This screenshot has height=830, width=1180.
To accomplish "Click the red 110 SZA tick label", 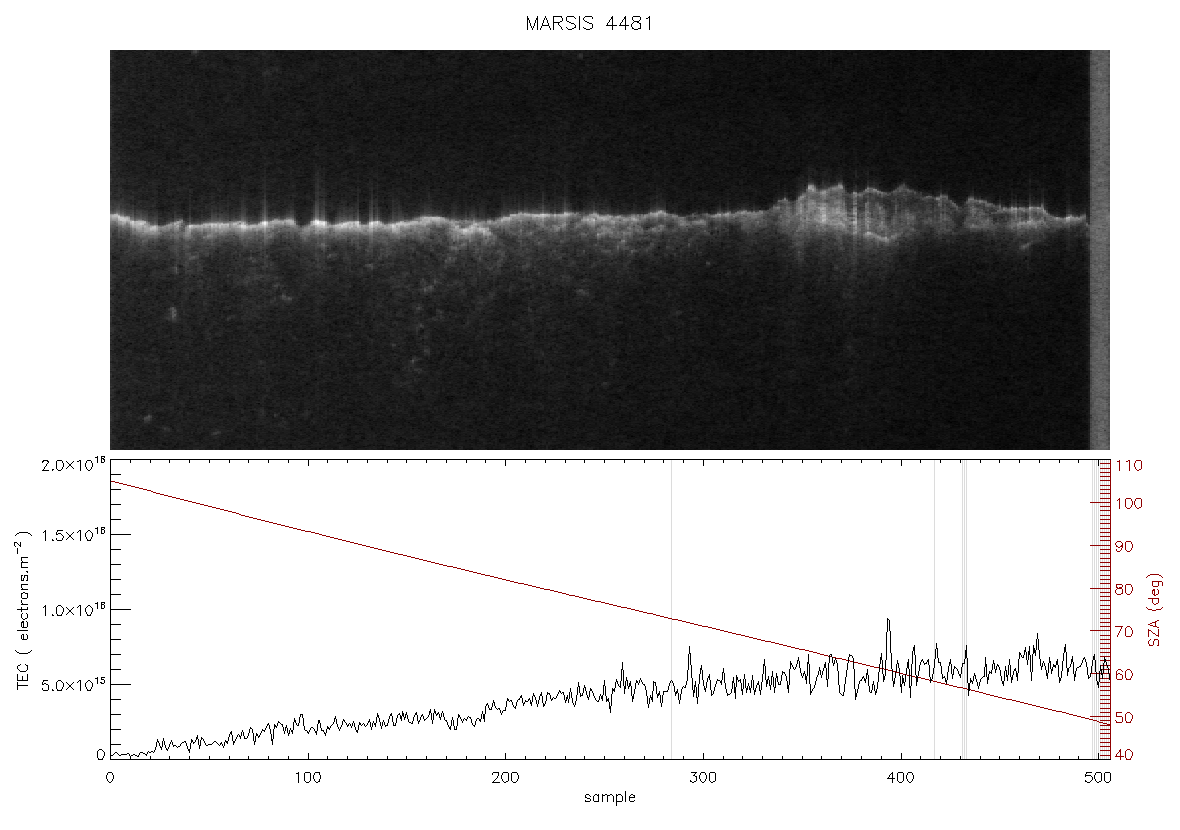I will [1129, 466].
